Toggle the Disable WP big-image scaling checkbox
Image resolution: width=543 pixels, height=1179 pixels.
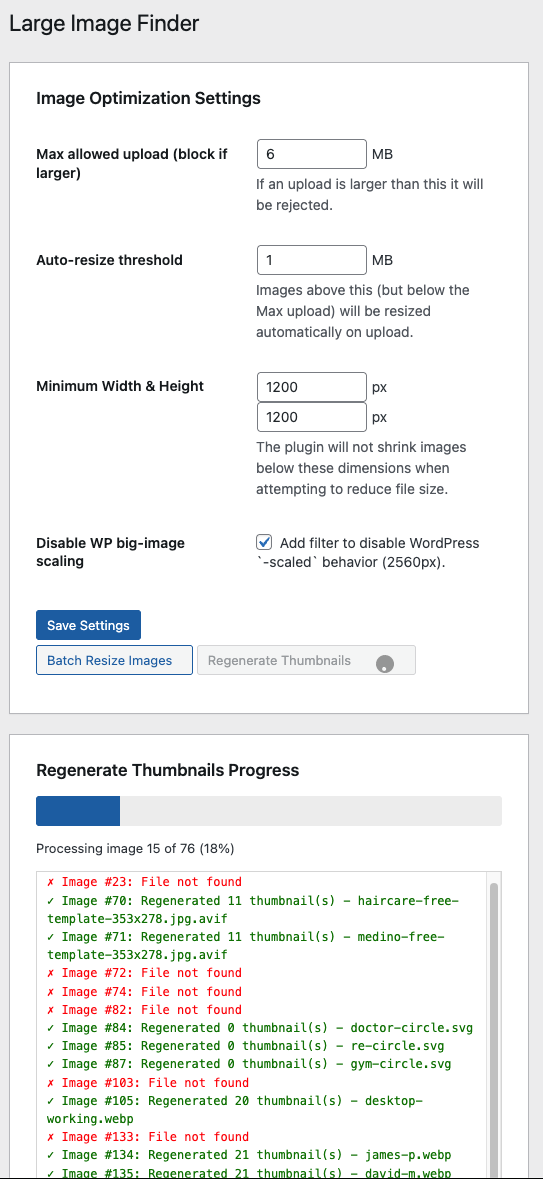264,542
